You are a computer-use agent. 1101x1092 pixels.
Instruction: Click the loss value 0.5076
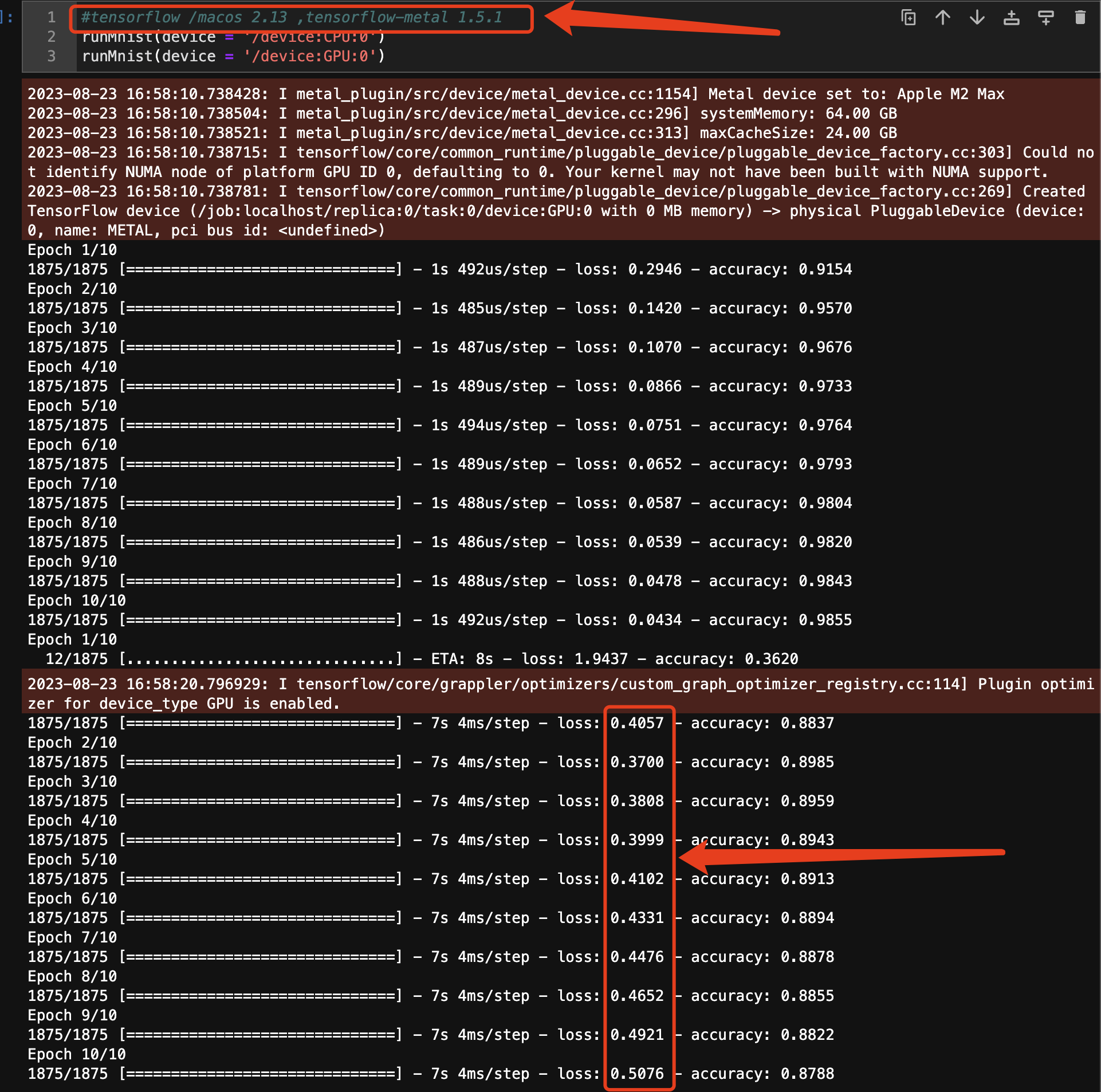pos(637,1074)
